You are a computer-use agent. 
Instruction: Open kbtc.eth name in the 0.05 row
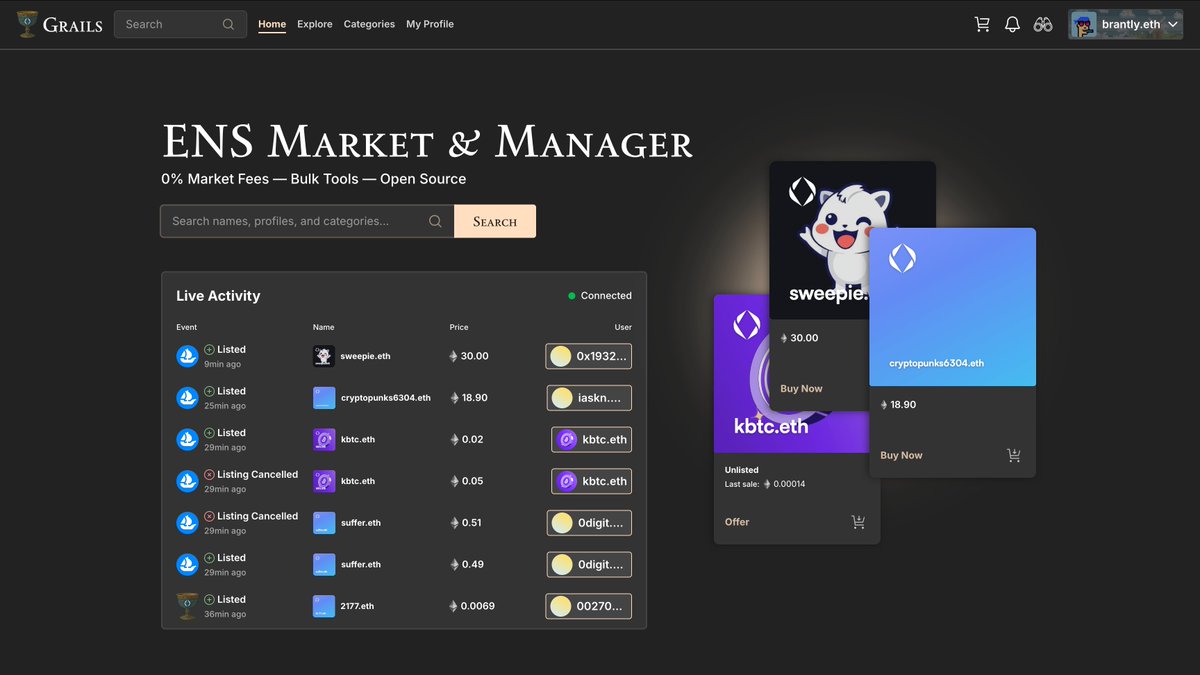(358, 481)
